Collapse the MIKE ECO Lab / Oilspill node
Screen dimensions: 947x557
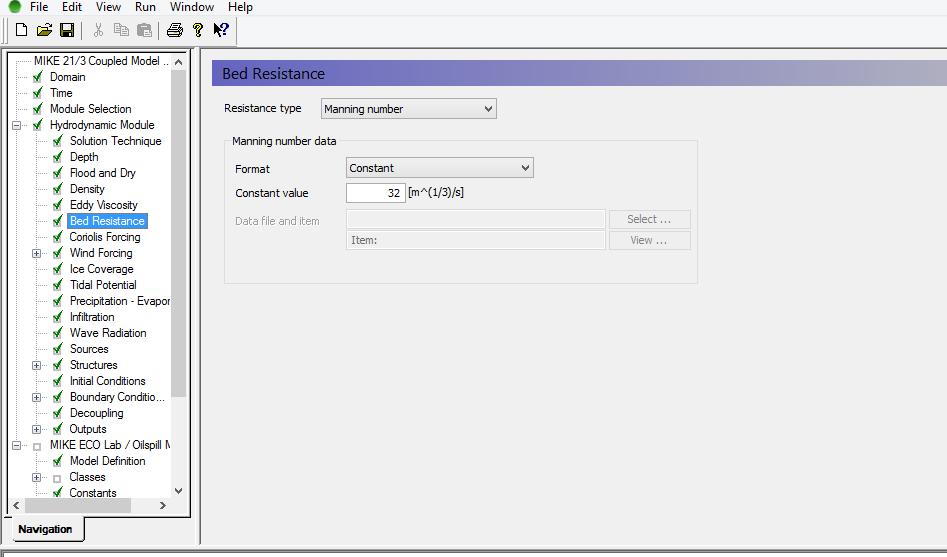pos(17,445)
